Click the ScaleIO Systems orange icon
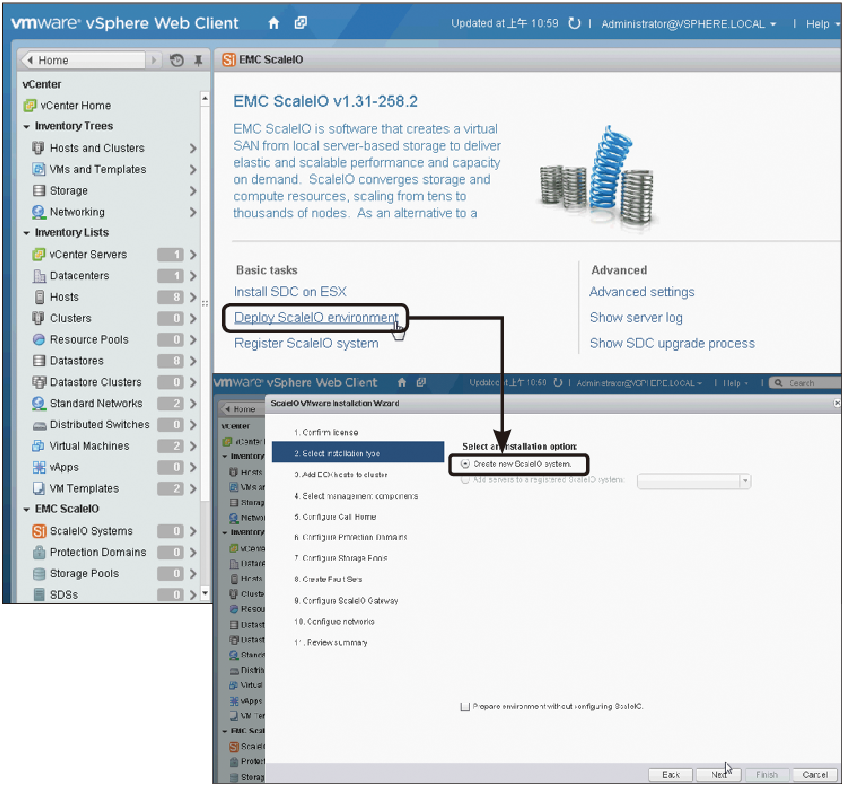 pyautogui.click(x=39, y=531)
